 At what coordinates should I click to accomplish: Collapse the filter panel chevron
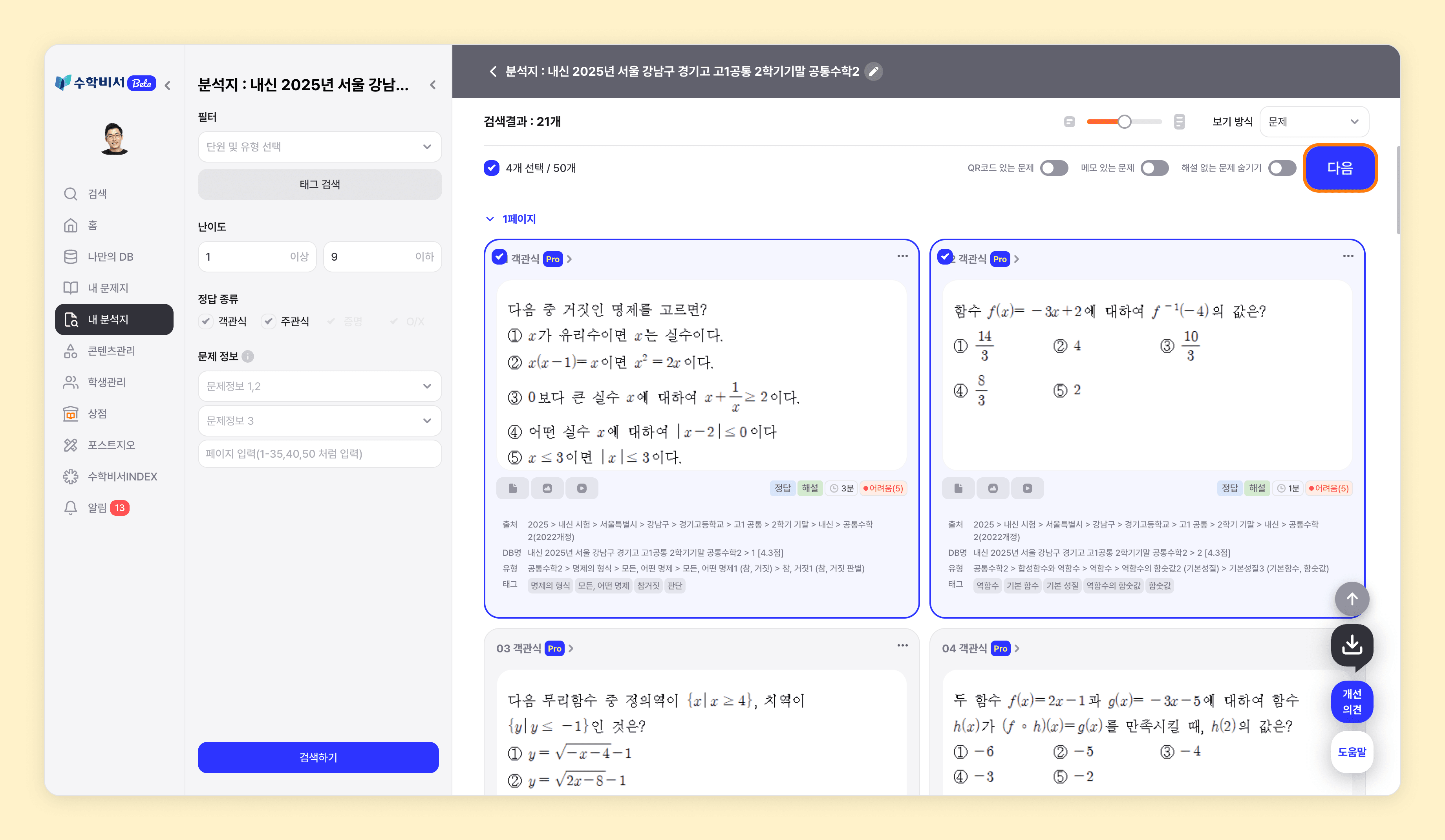pyautogui.click(x=433, y=85)
